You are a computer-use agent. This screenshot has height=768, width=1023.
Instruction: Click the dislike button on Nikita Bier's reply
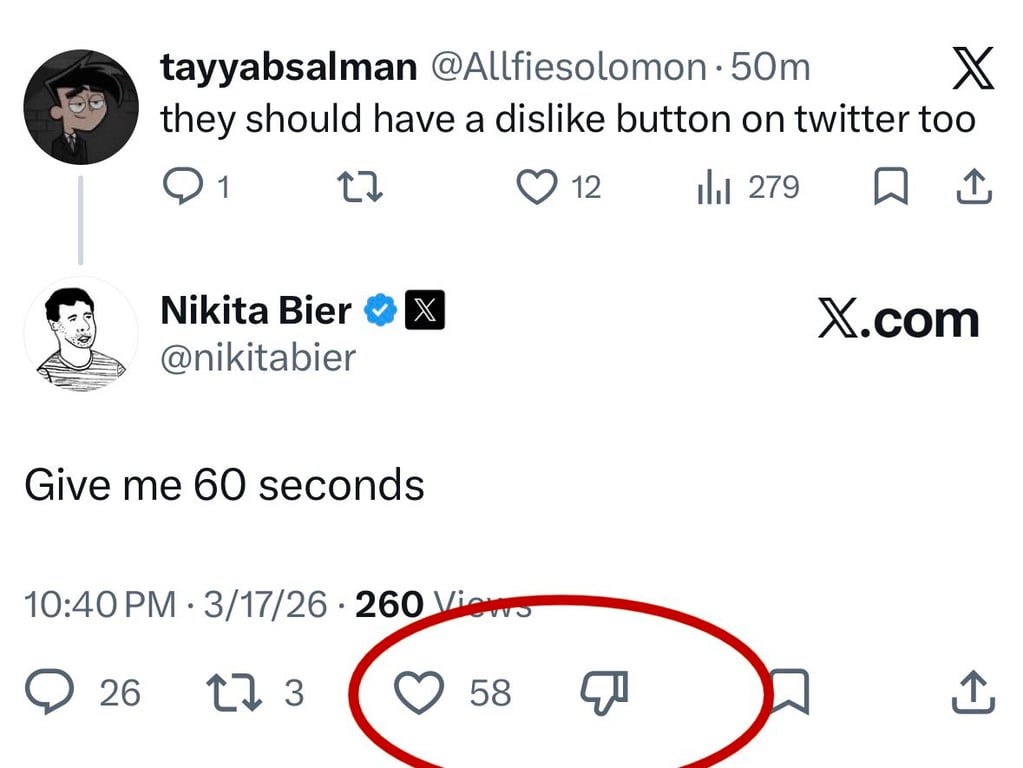(606, 692)
